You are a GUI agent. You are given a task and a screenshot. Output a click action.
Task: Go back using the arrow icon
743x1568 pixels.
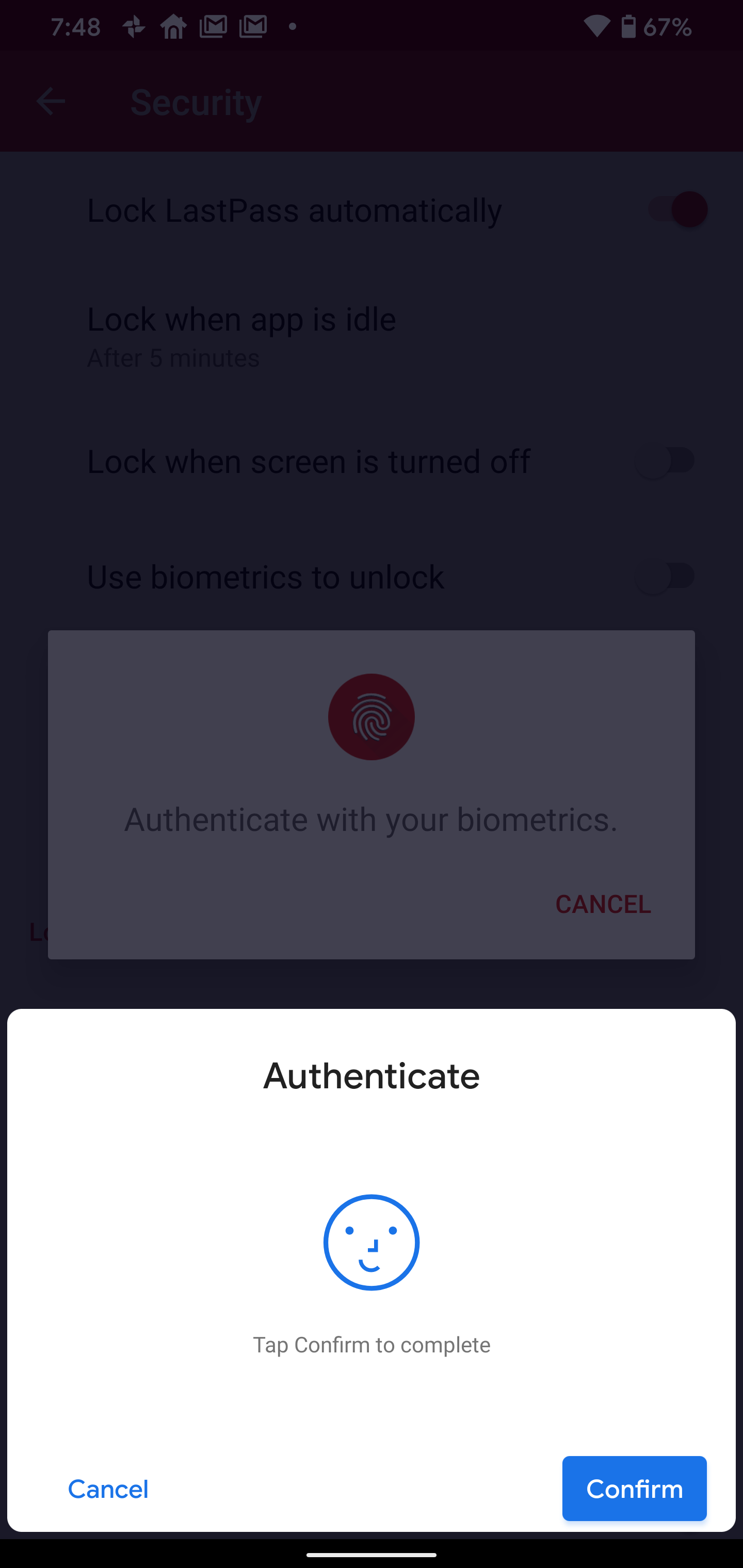click(51, 101)
